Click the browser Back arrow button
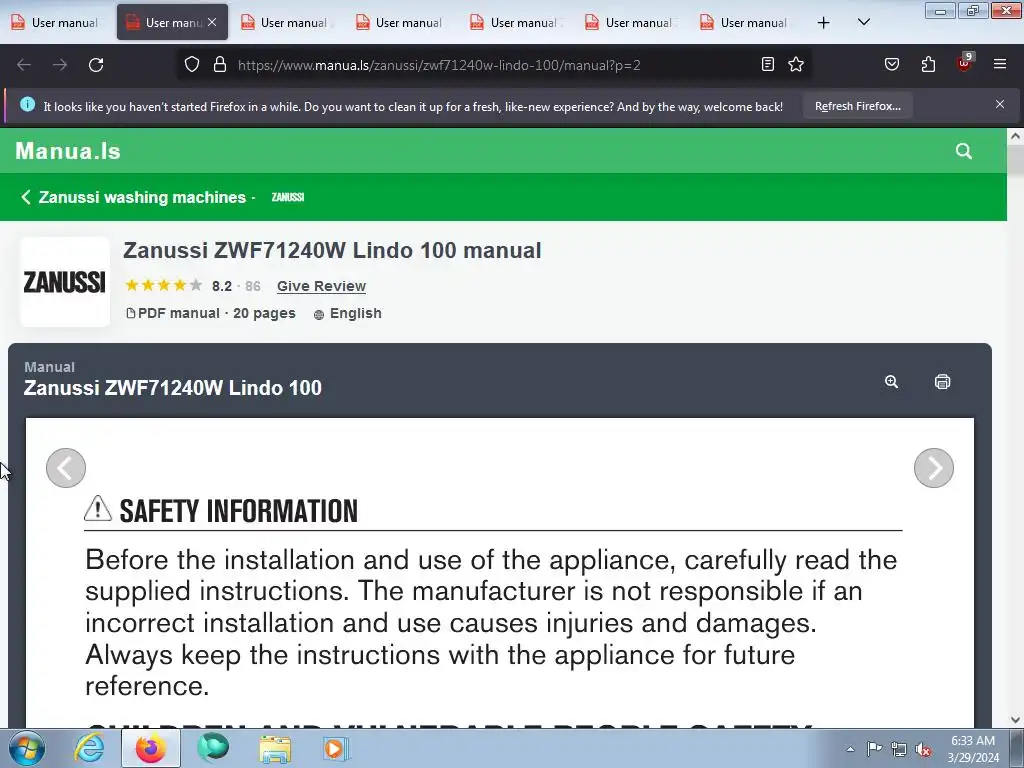Viewport: 1024px width, 768px height. (x=24, y=65)
